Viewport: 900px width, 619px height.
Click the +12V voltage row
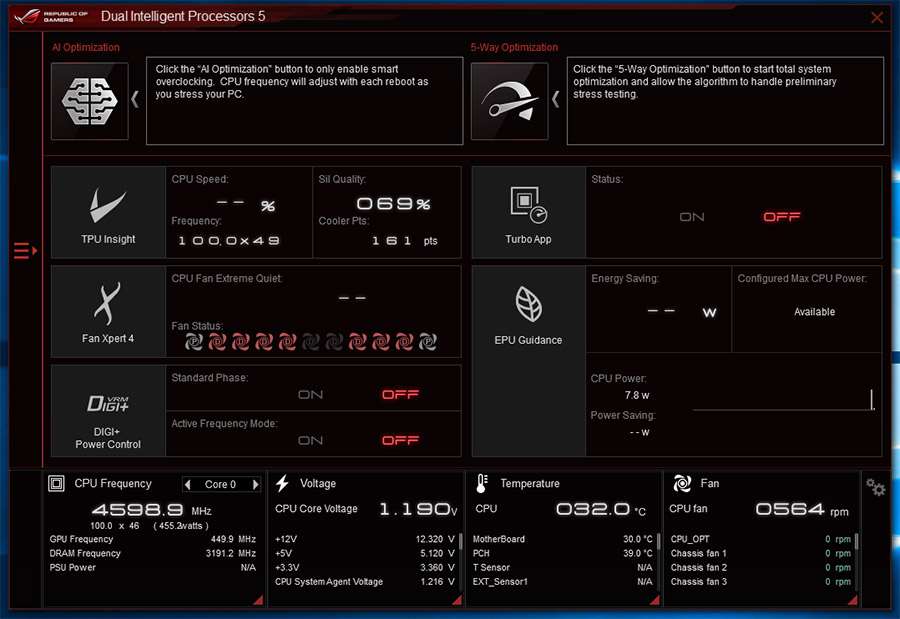tap(364, 539)
